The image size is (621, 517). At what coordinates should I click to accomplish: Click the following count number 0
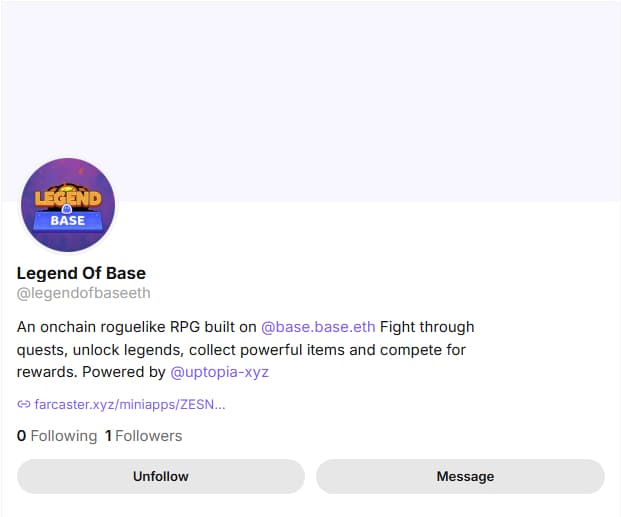[21, 436]
